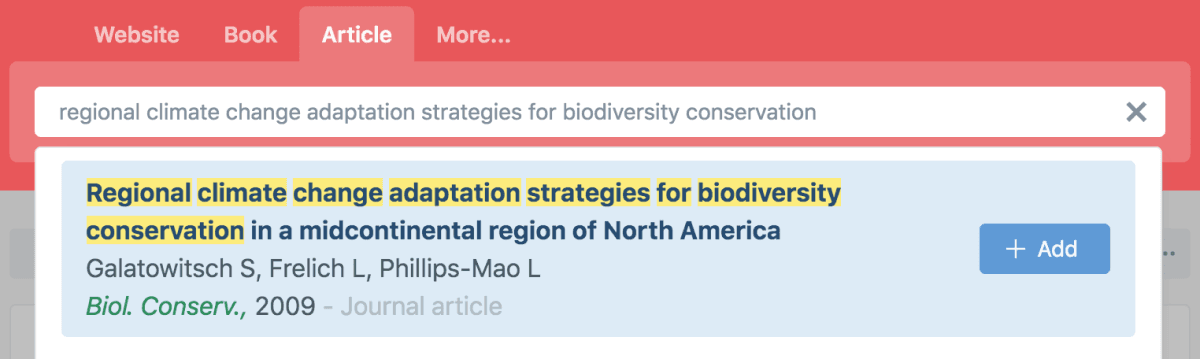
Task: Click the highlighted word biodiversity in title
Action: [769, 191]
